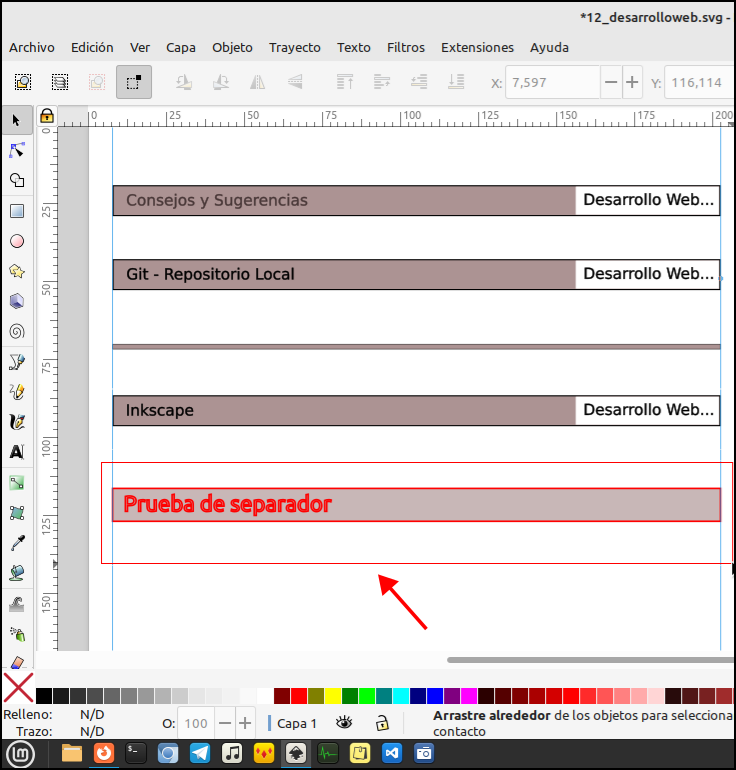Activate the 3D box tool

click(x=17, y=301)
